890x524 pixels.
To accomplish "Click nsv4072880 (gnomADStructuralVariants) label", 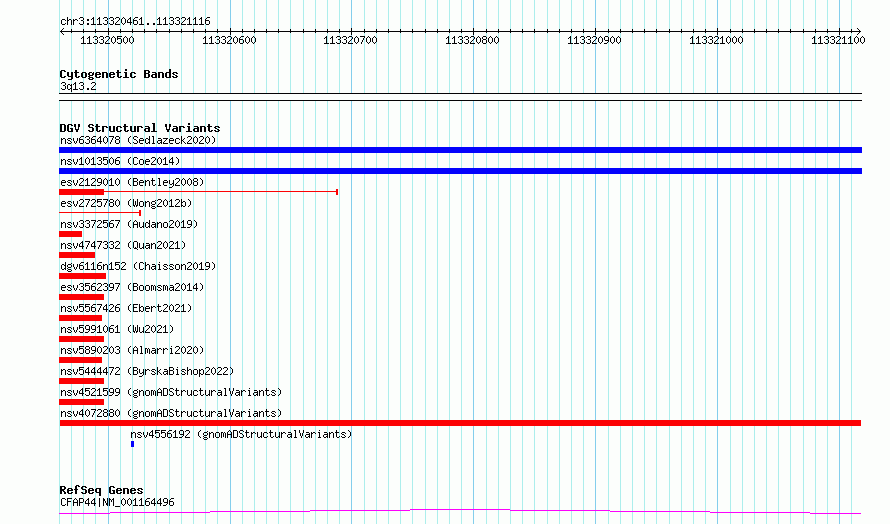I will 171,413.
